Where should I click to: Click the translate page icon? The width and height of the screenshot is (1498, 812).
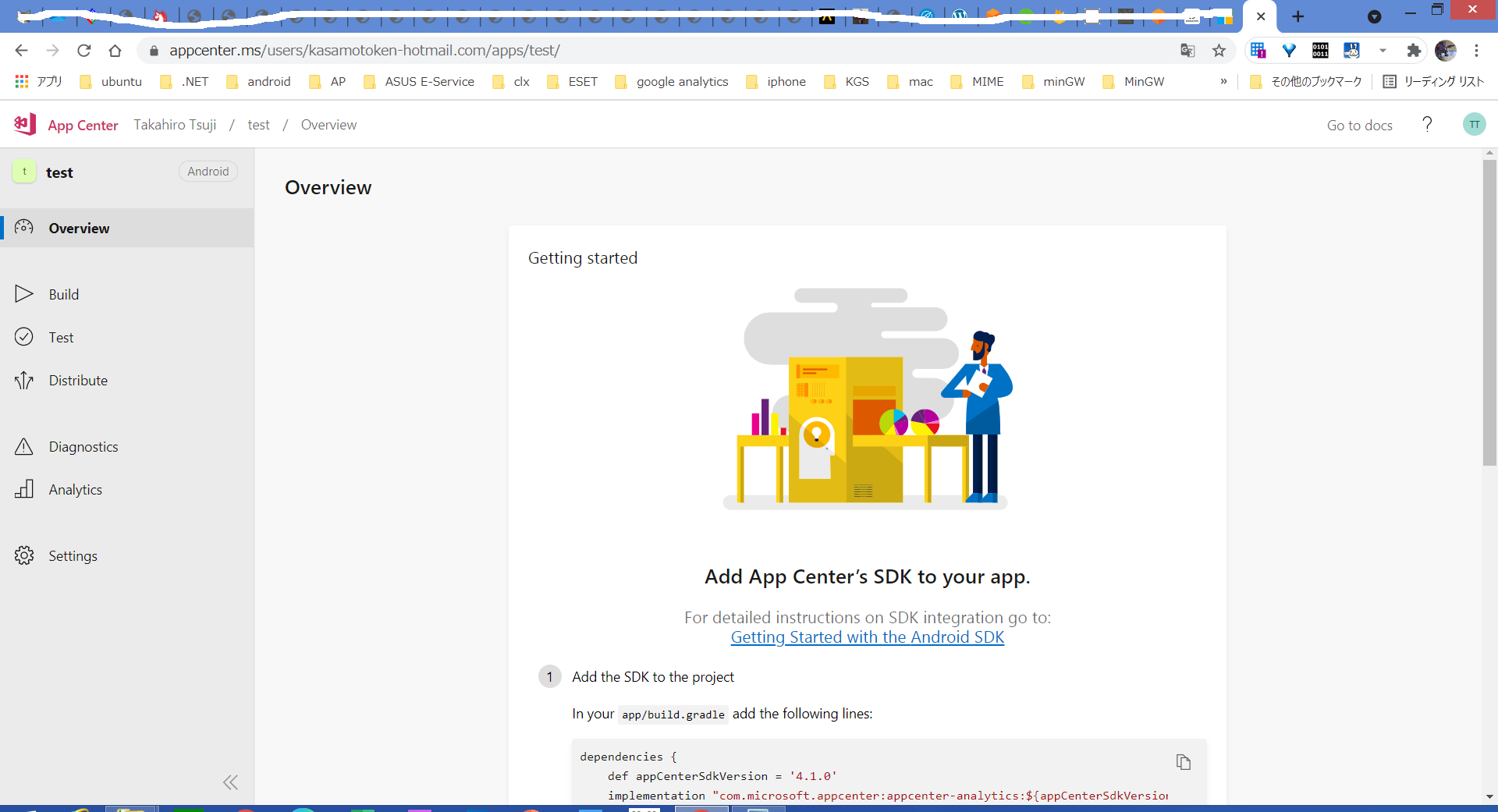tap(1187, 51)
